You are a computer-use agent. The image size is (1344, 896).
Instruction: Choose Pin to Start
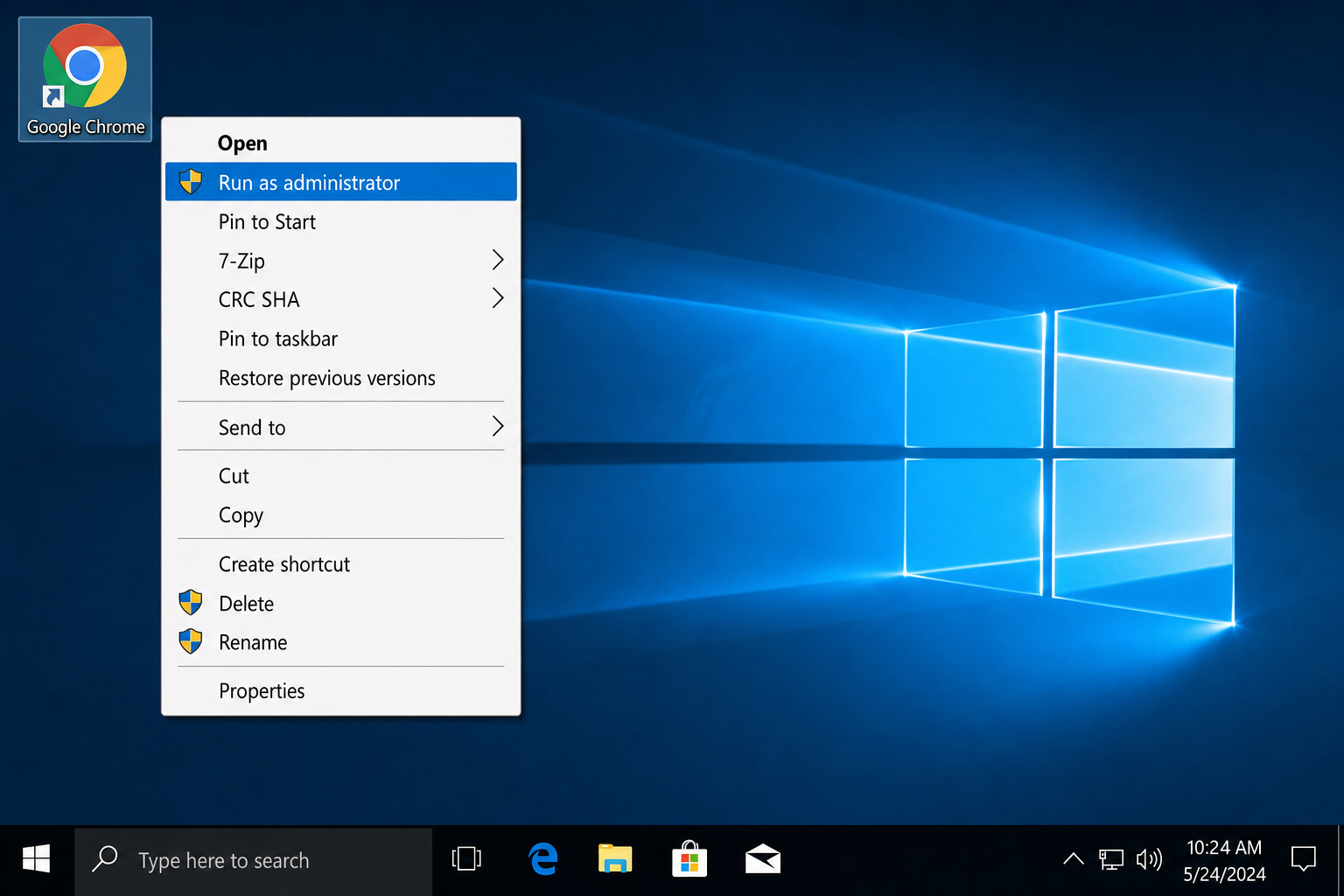(341, 221)
